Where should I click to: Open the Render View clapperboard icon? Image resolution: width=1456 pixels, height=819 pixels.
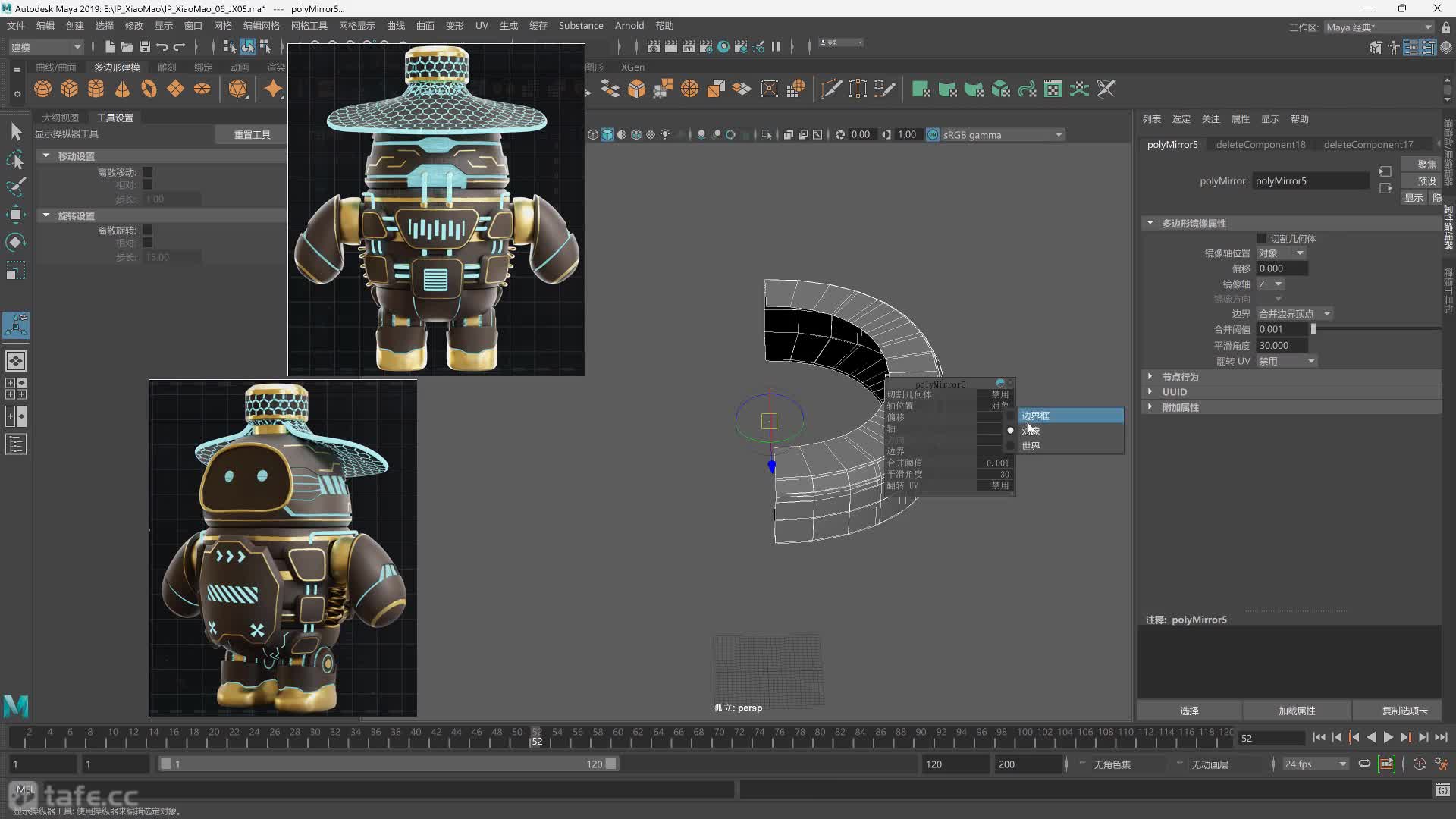[654, 47]
